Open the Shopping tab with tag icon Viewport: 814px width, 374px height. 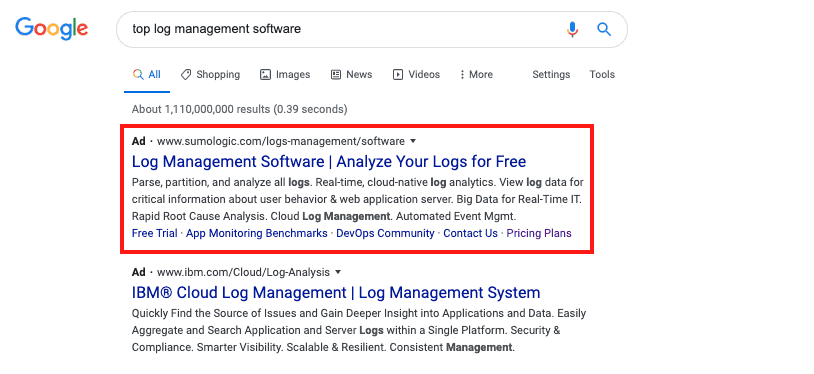point(210,75)
